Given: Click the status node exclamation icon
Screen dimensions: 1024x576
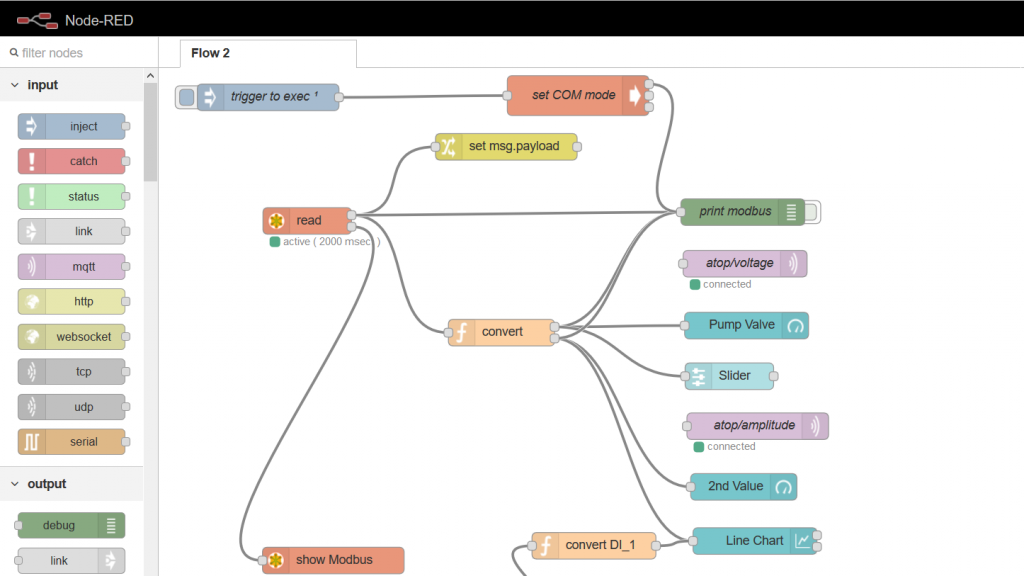Looking at the screenshot, I should tap(31, 197).
